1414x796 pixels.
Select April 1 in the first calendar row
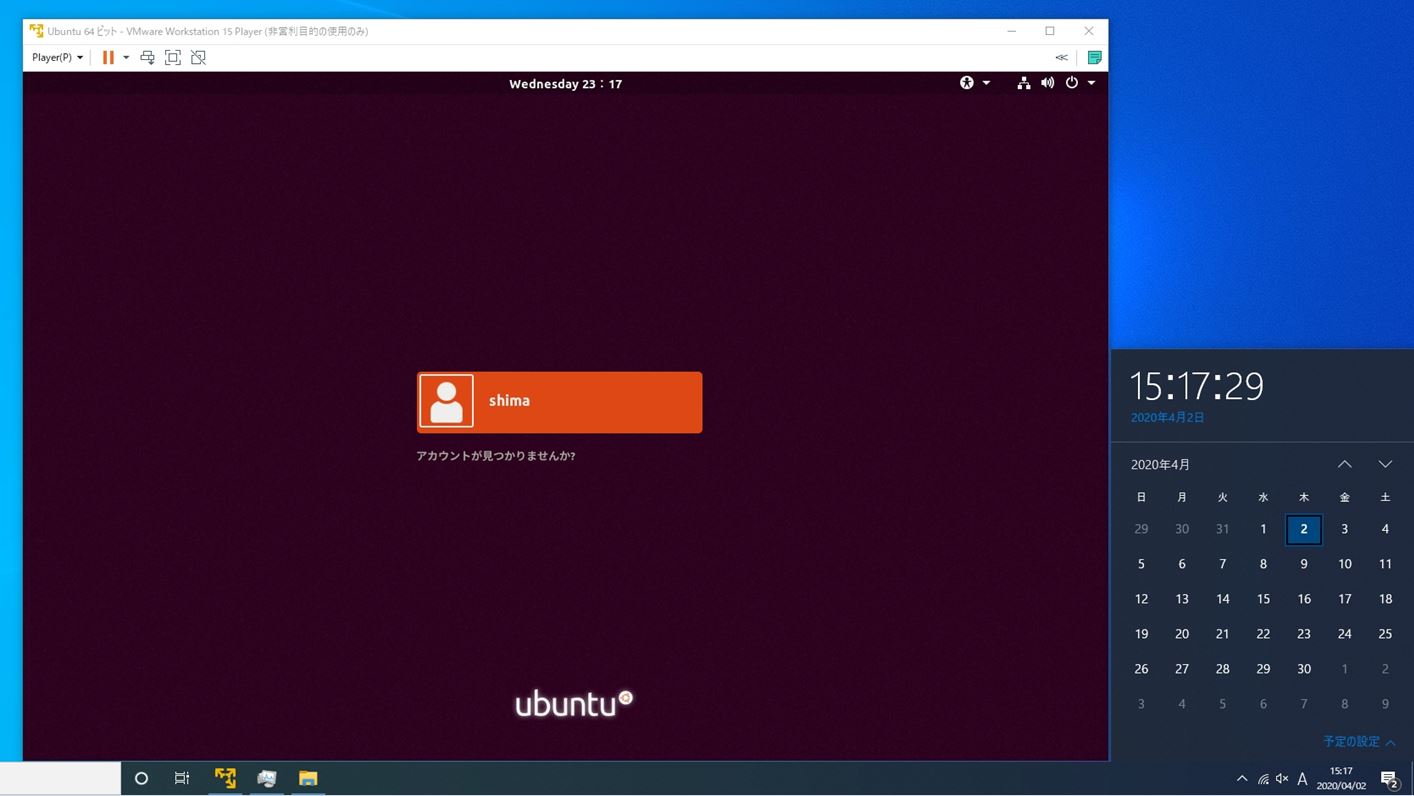[1263, 529]
